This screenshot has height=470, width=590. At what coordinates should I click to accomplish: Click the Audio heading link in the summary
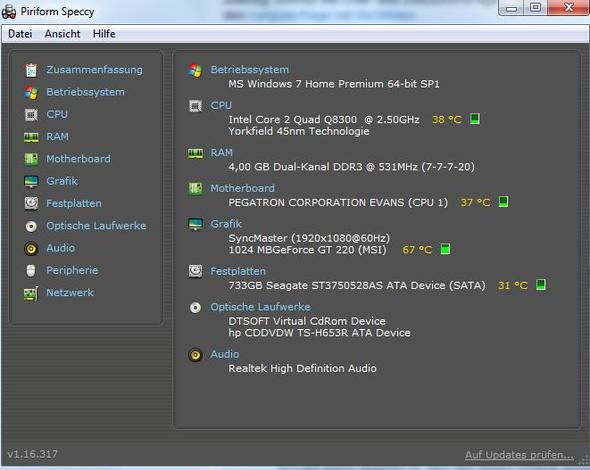coord(225,354)
